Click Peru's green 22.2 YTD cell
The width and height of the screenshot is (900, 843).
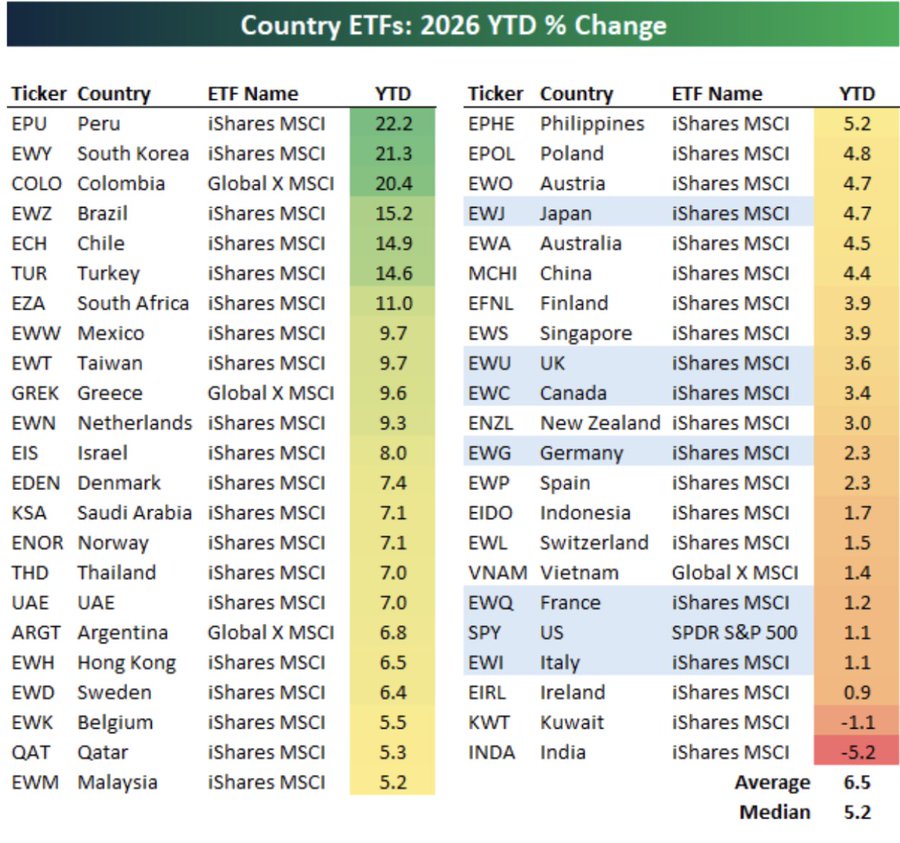(x=392, y=124)
